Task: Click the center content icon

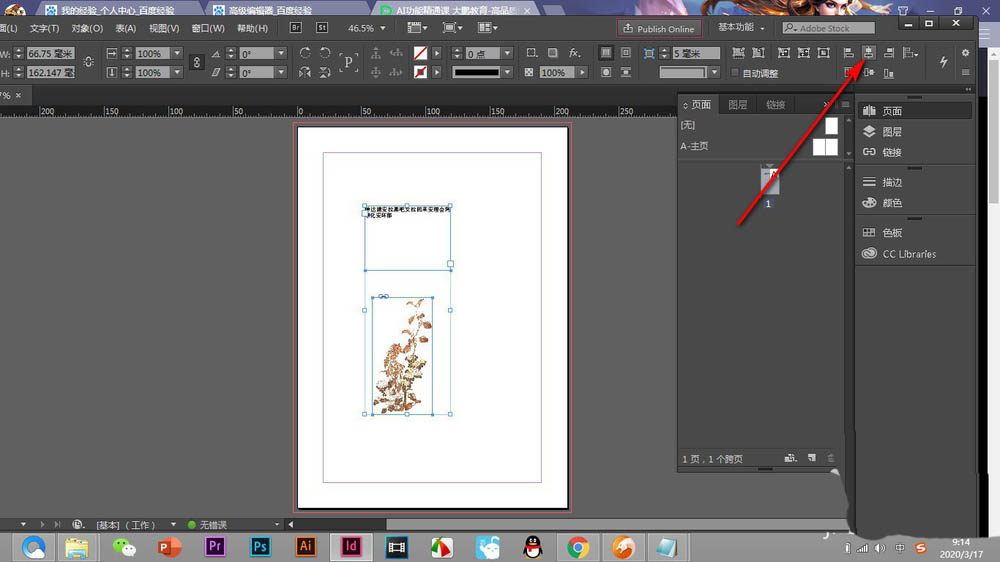Action: [824, 53]
